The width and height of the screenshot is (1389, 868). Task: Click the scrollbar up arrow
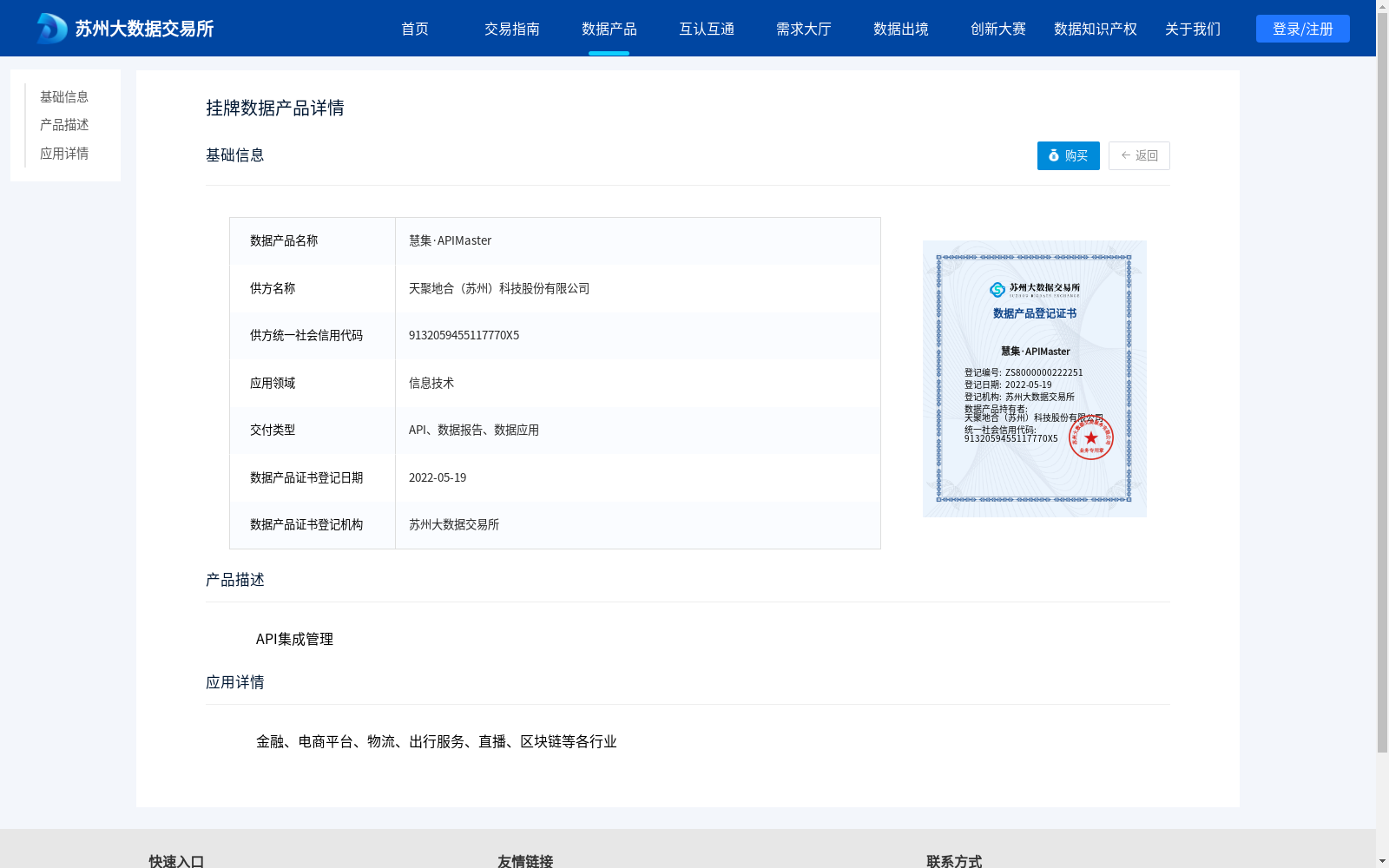pyautogui.click(x=1382, y=6)
